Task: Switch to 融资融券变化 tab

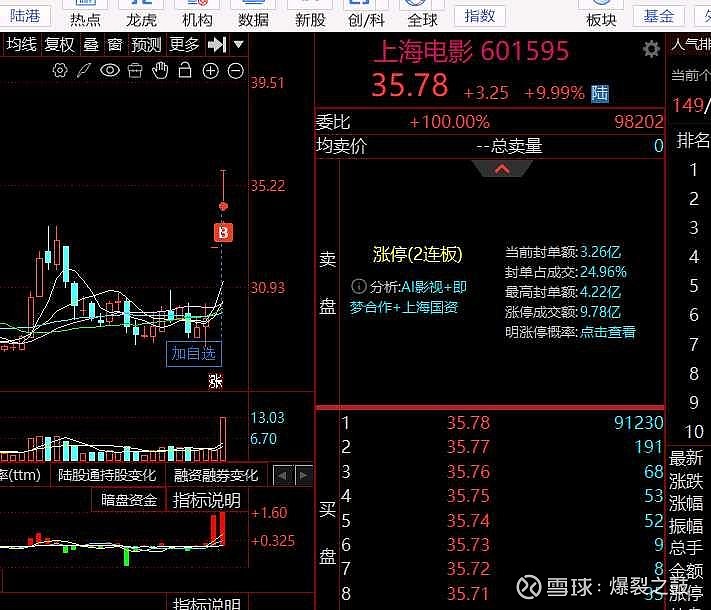Action: (x=216, y=475)
